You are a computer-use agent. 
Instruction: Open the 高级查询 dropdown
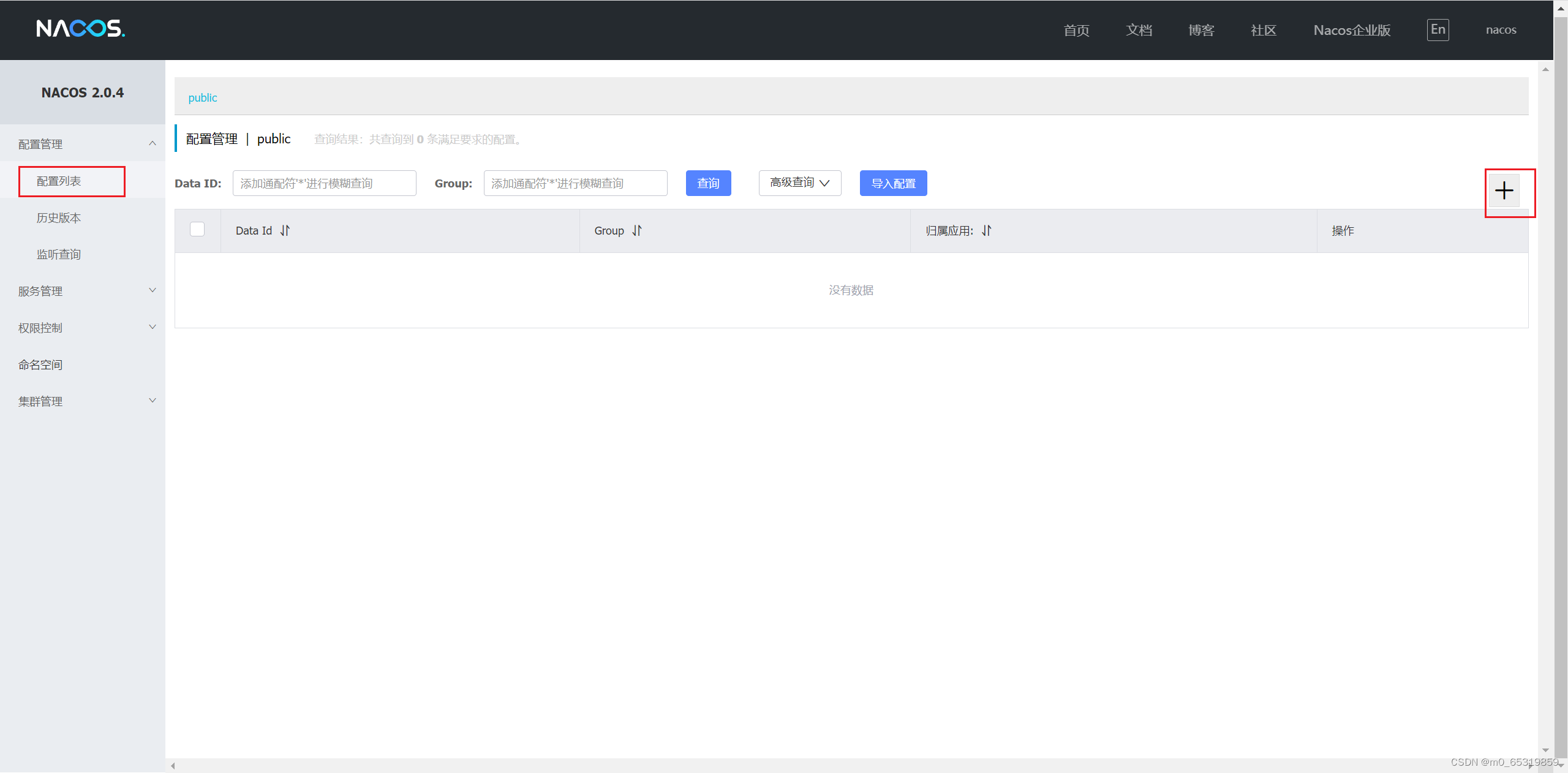tap(799, 183)
